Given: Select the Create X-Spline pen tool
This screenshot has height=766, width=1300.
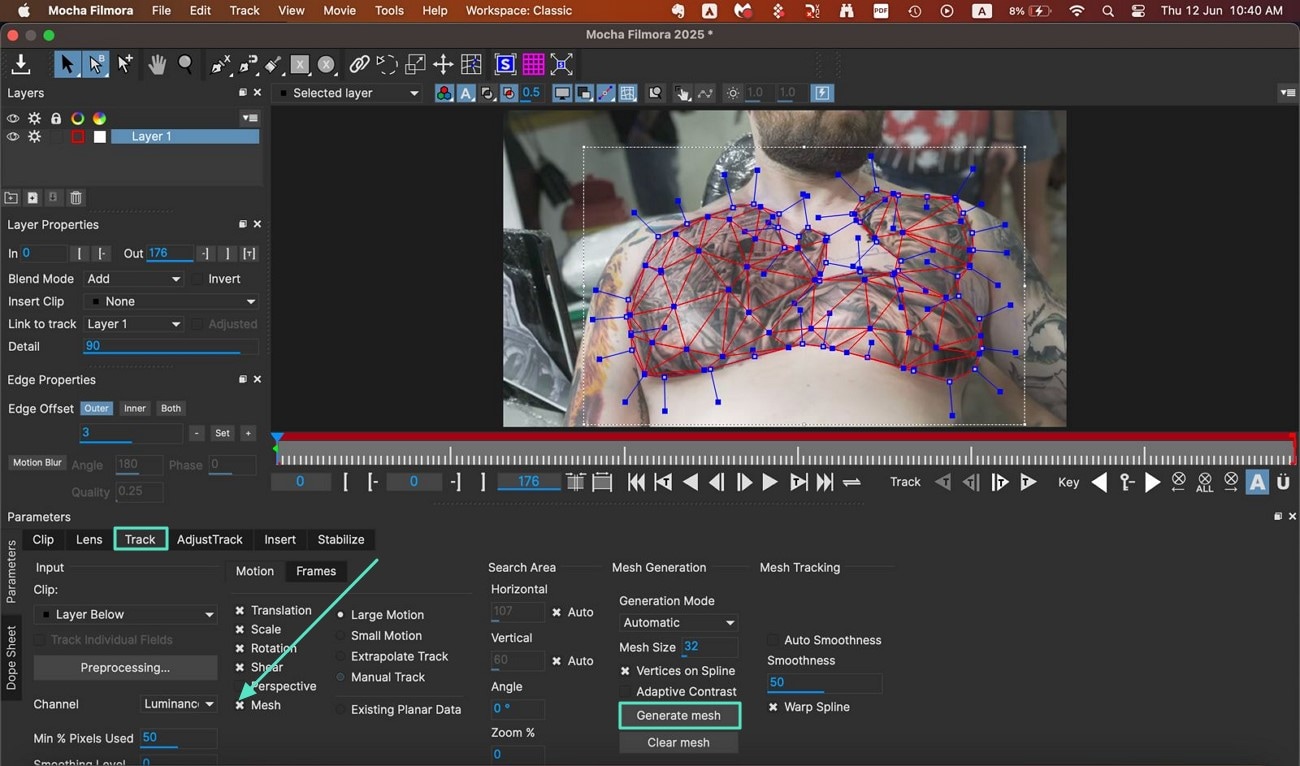Looking at the screenshot, I should (x=220, y=65).
